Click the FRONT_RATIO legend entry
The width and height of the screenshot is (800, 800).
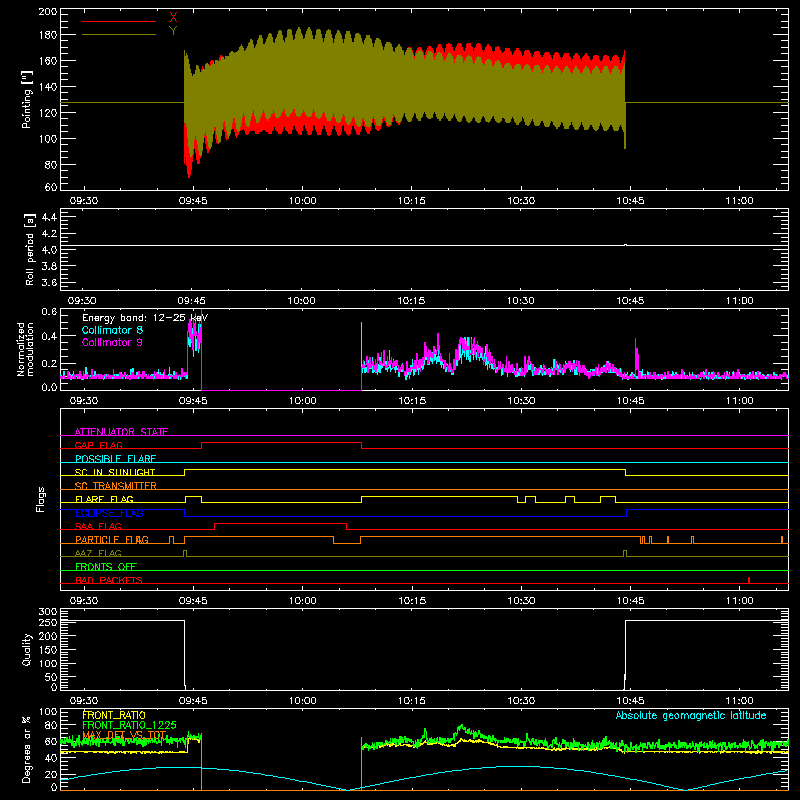pyautogui.click(x=114, y=715)
